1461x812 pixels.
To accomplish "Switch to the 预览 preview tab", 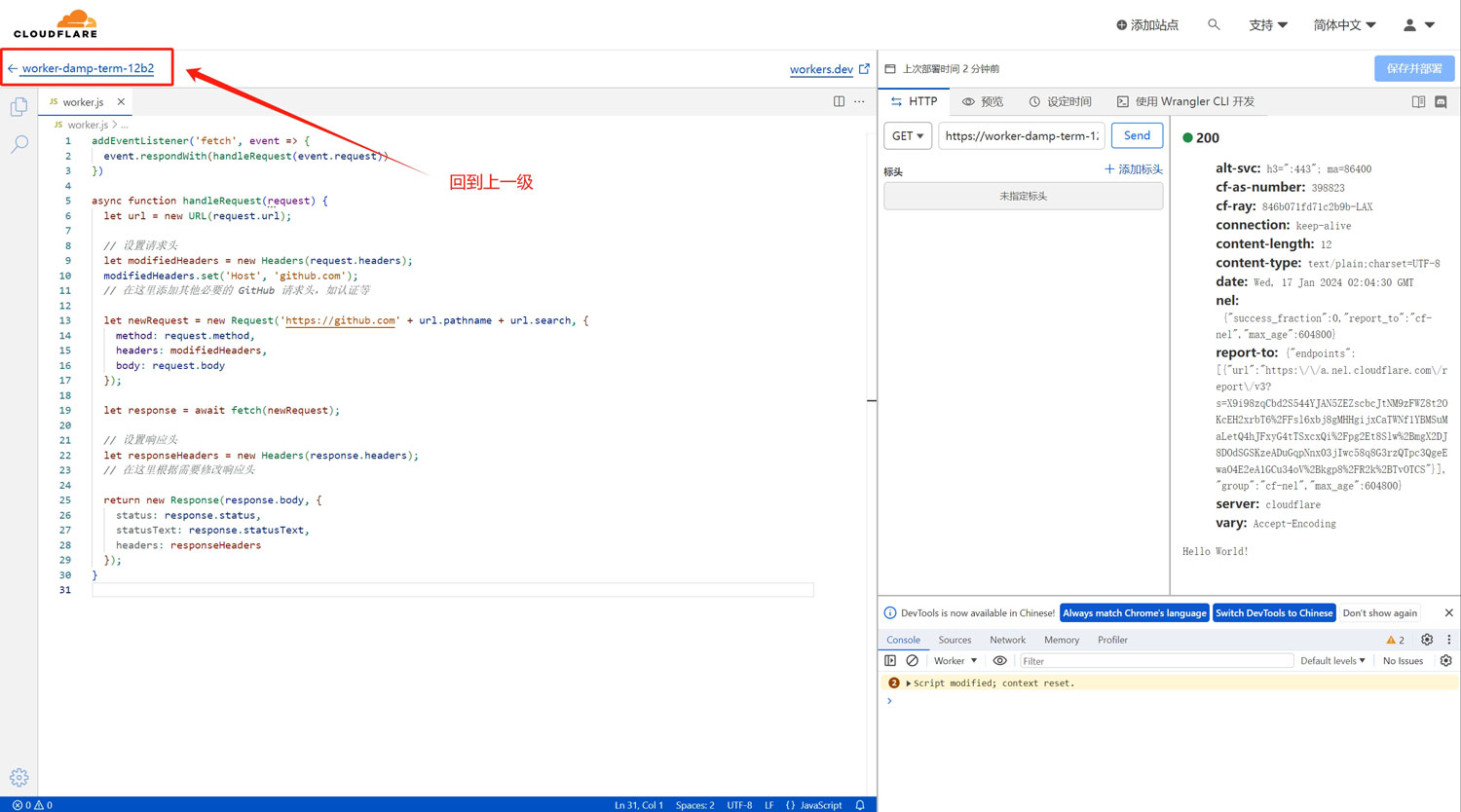I will coord(983,101).
